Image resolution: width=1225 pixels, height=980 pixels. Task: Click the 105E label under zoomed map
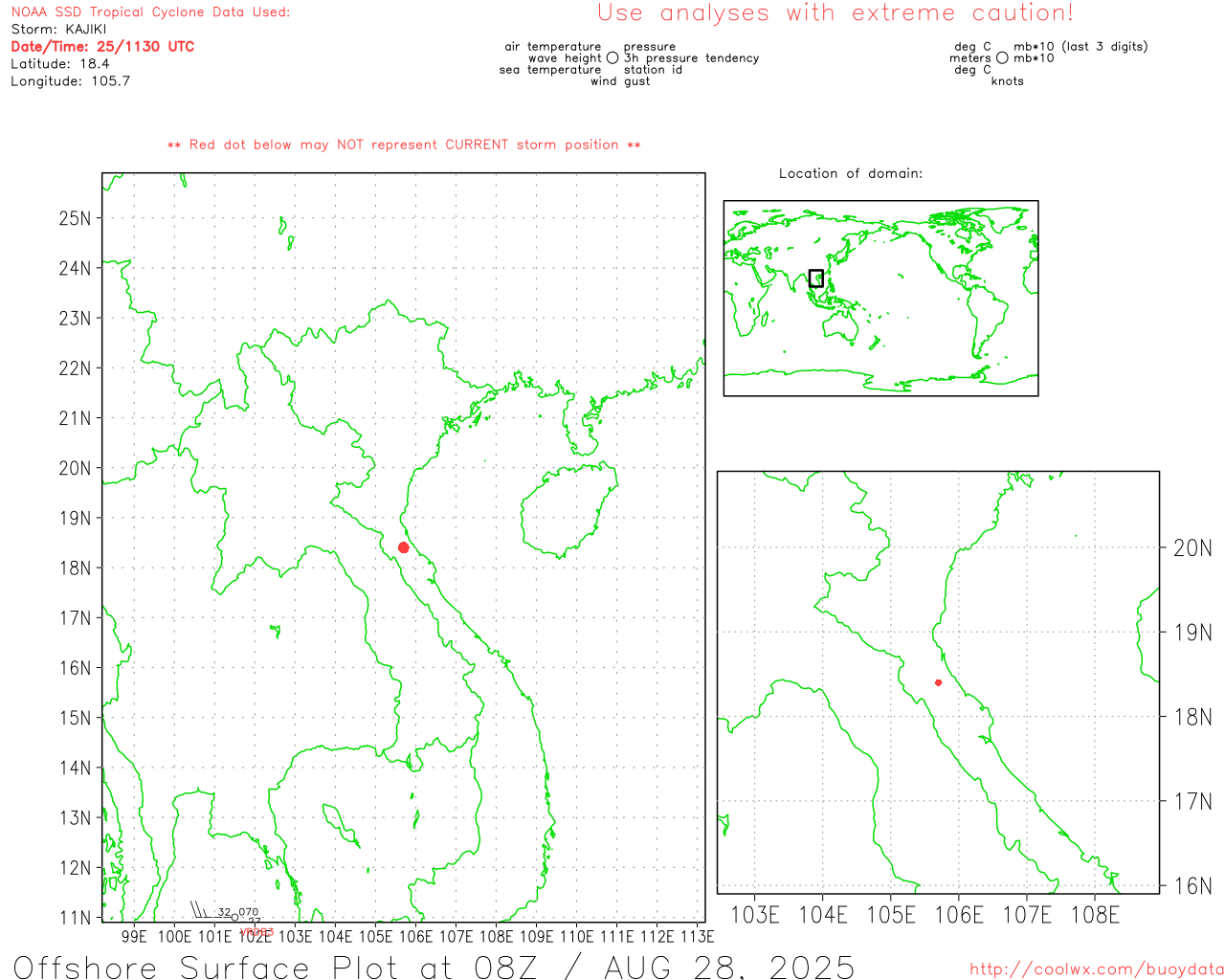pos(891,915)
